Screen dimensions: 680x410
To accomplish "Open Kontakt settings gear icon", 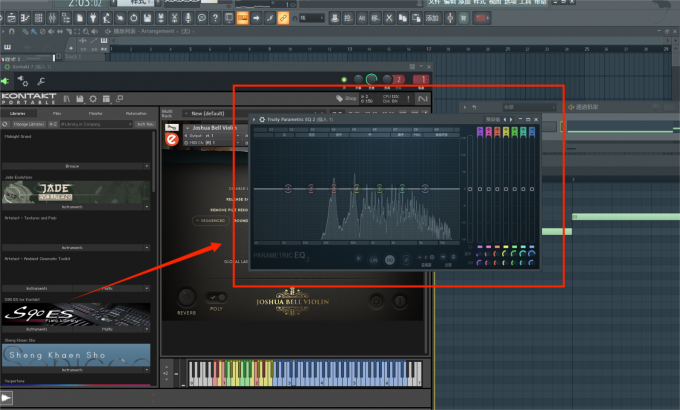I will [93, 99].
